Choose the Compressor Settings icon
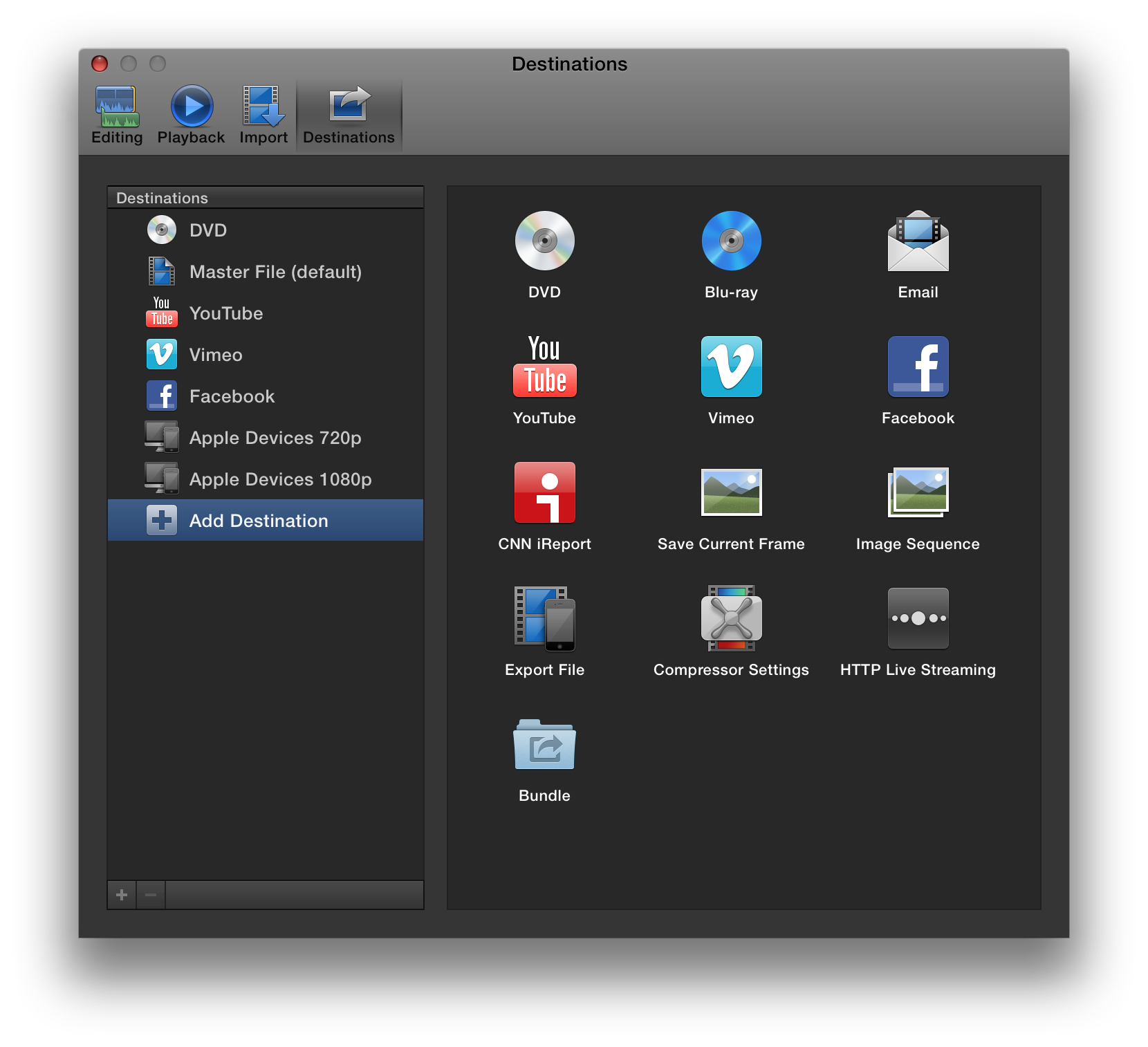1148x1047 pixels. 731,618
